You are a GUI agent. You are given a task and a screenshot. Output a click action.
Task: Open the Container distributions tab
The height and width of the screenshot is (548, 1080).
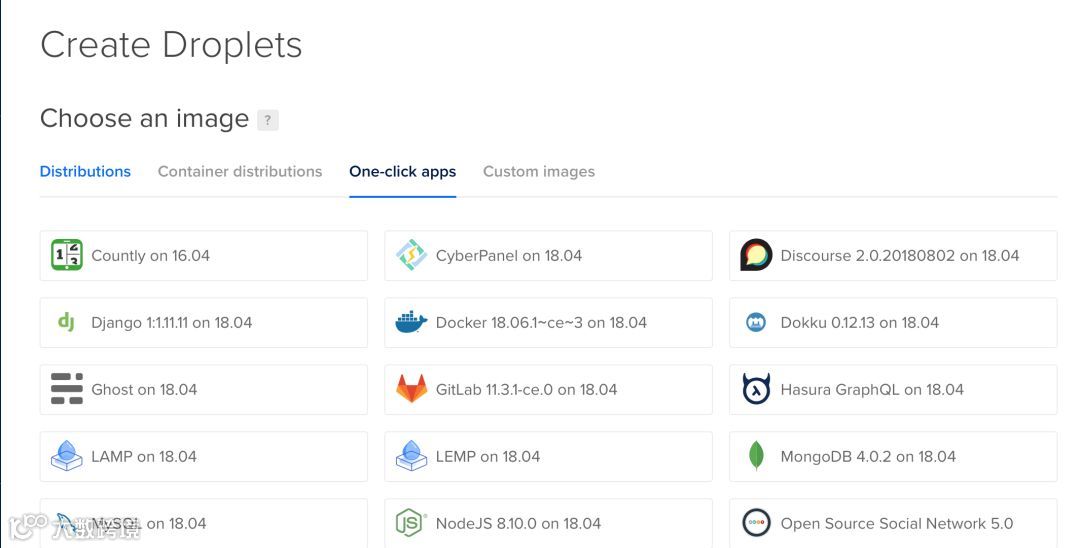click(240, 171)
